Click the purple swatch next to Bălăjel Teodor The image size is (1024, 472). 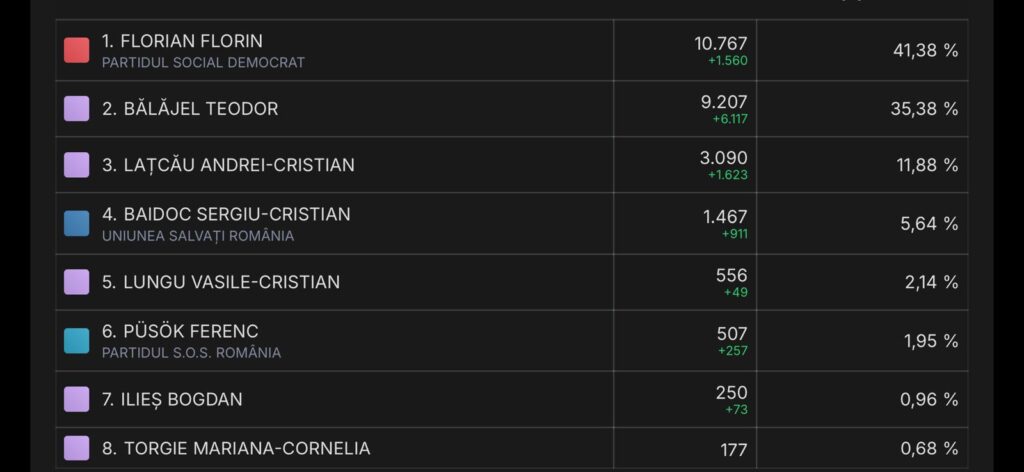coord(77,108)
